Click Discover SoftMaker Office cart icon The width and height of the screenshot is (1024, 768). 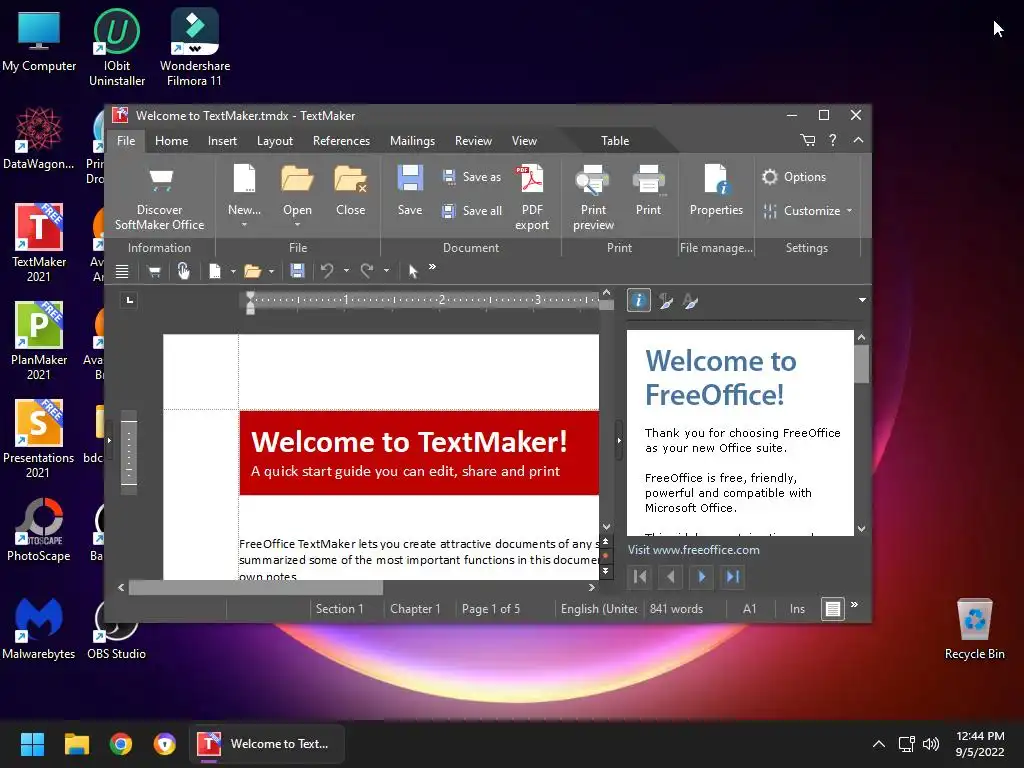tap(160, 179)
